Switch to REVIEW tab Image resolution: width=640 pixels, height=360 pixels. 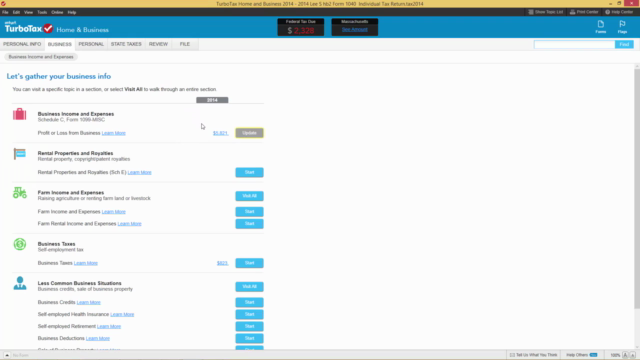[158, 44]
